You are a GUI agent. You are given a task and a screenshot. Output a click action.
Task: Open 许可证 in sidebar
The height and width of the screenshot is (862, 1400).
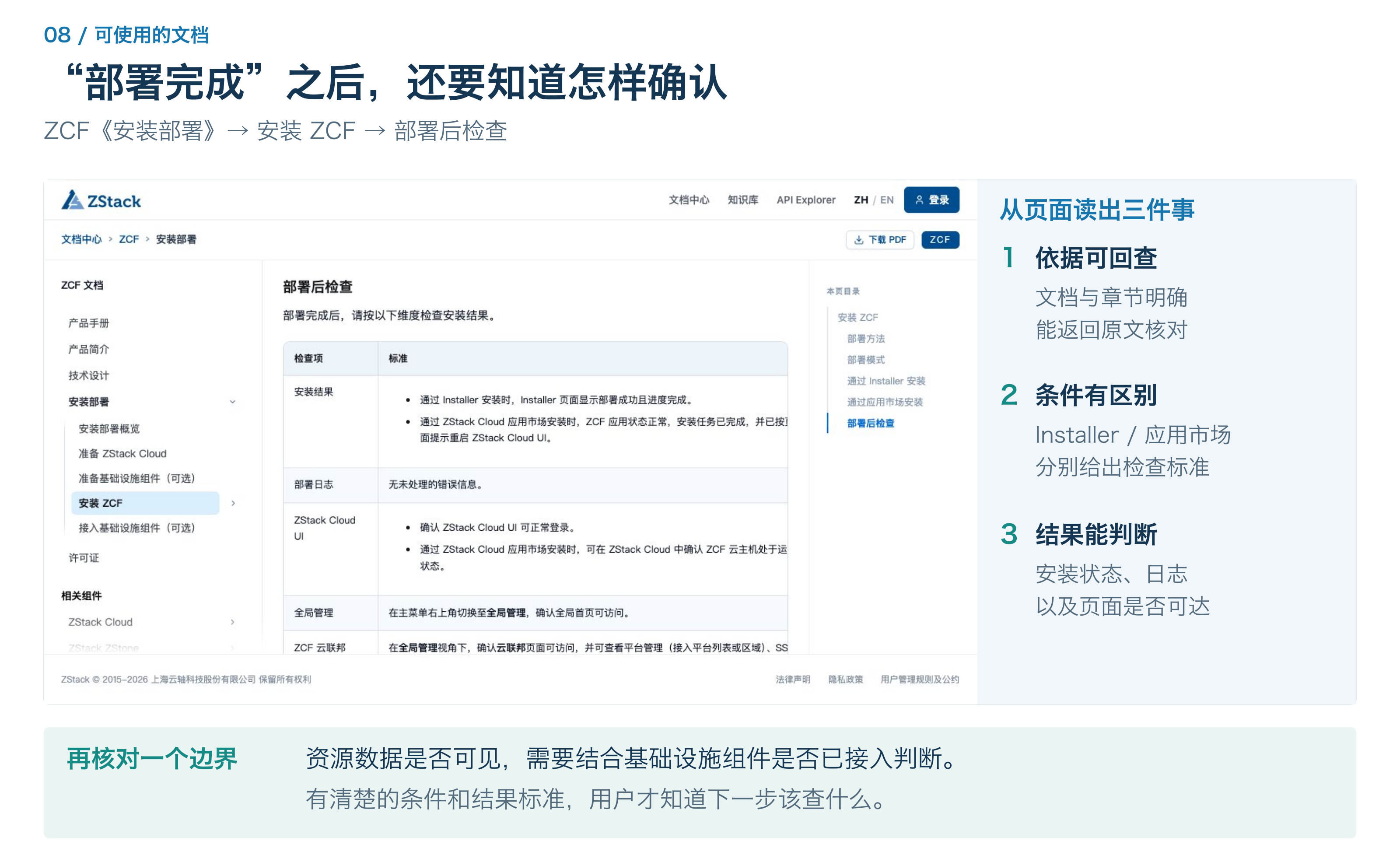click(x=84, y=558)
